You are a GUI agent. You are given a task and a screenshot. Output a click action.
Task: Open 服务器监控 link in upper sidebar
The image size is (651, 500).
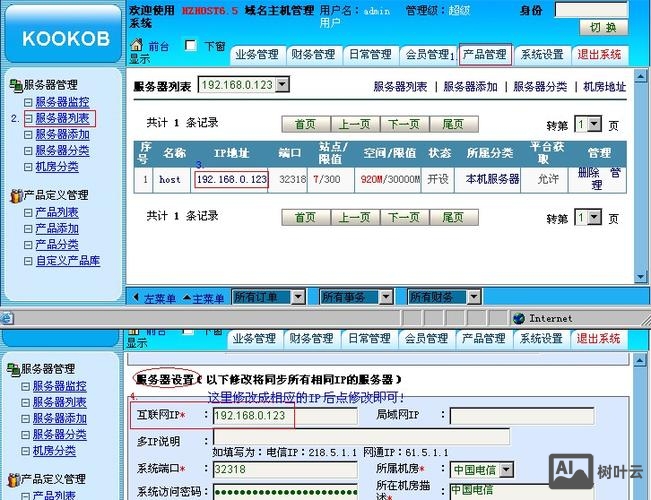coord(62,103)
